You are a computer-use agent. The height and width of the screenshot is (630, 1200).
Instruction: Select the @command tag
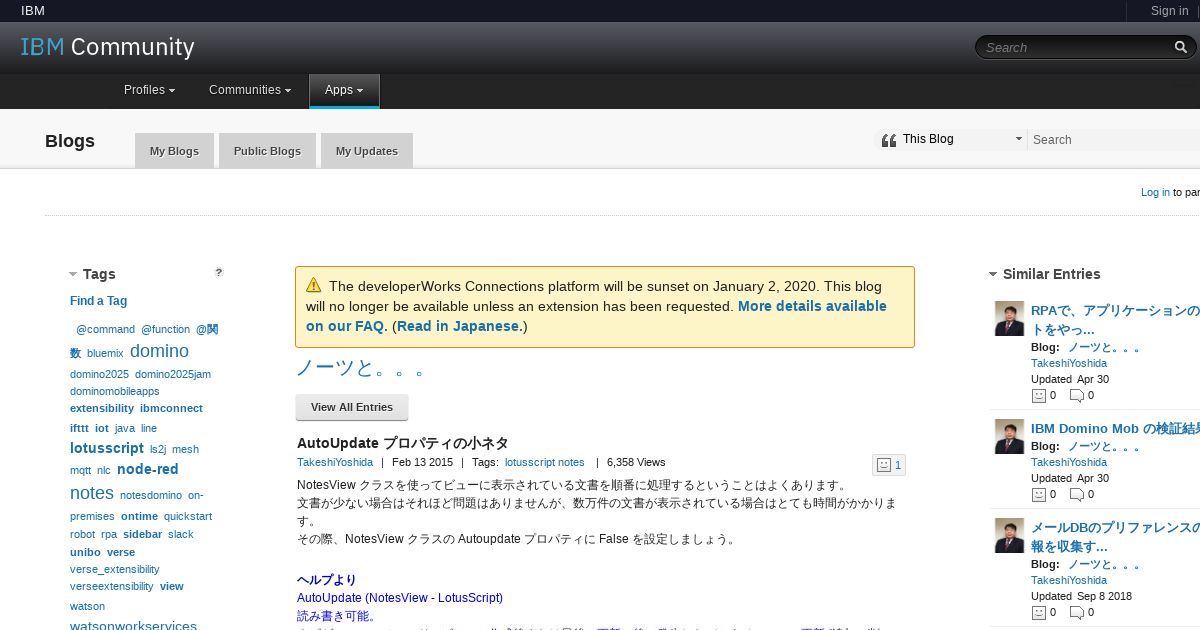[105, 329]
